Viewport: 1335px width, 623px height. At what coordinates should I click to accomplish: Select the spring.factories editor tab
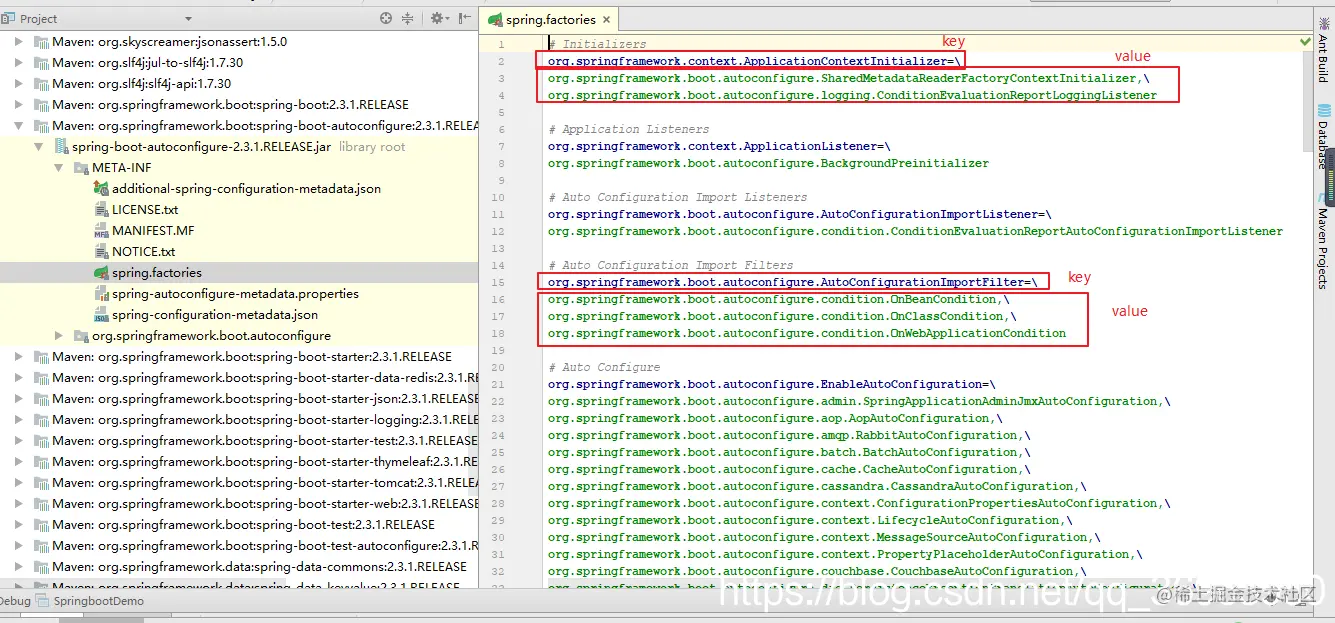point(549,19)
